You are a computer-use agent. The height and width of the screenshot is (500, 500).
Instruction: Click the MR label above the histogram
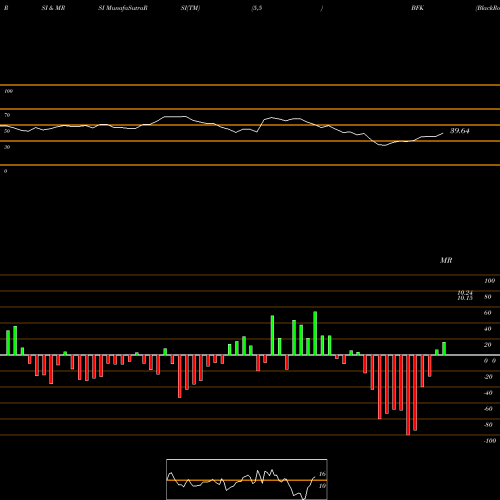[x=446, y=260]
